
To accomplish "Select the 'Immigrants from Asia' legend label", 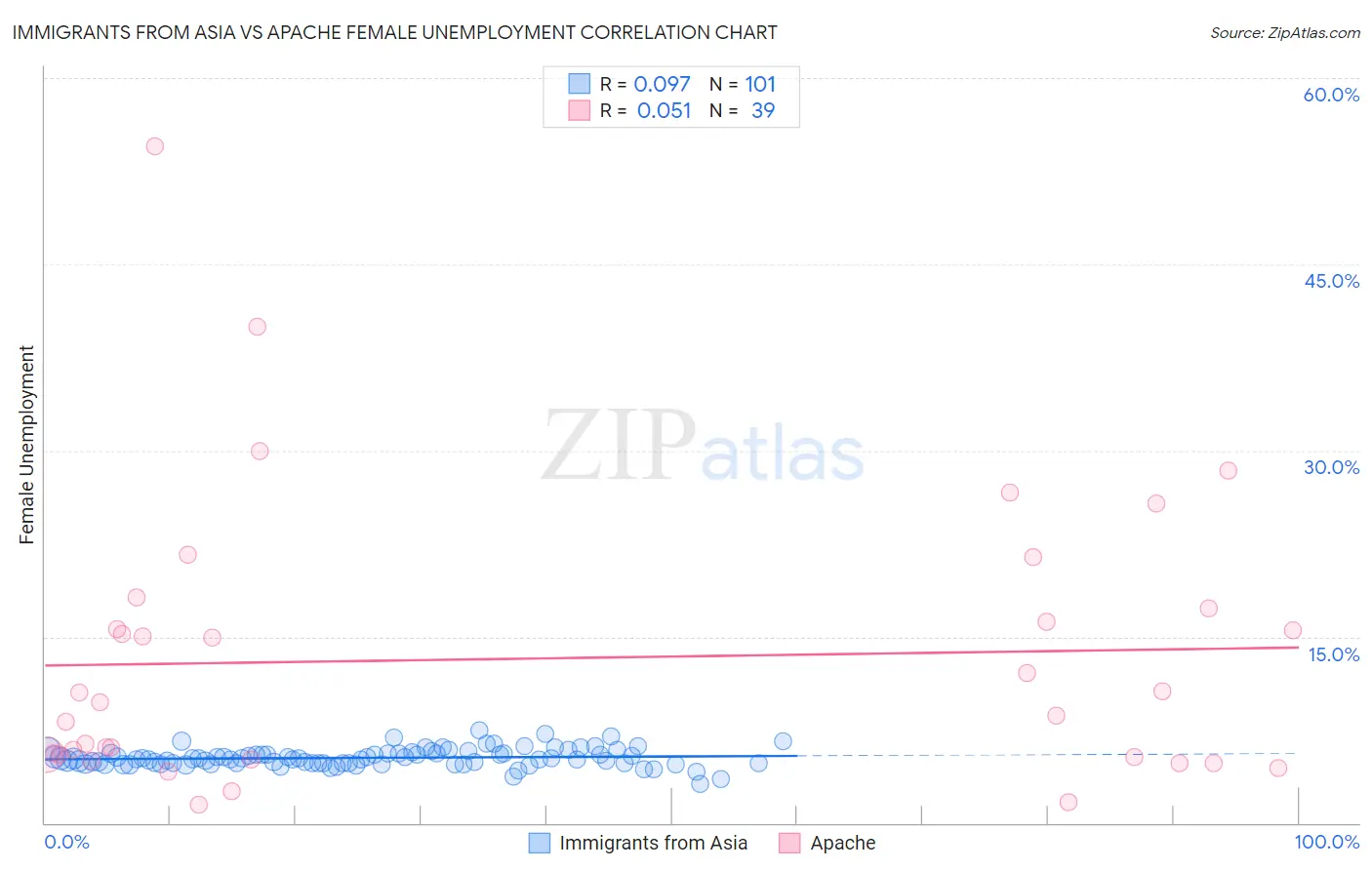I will tap(653, 843).
